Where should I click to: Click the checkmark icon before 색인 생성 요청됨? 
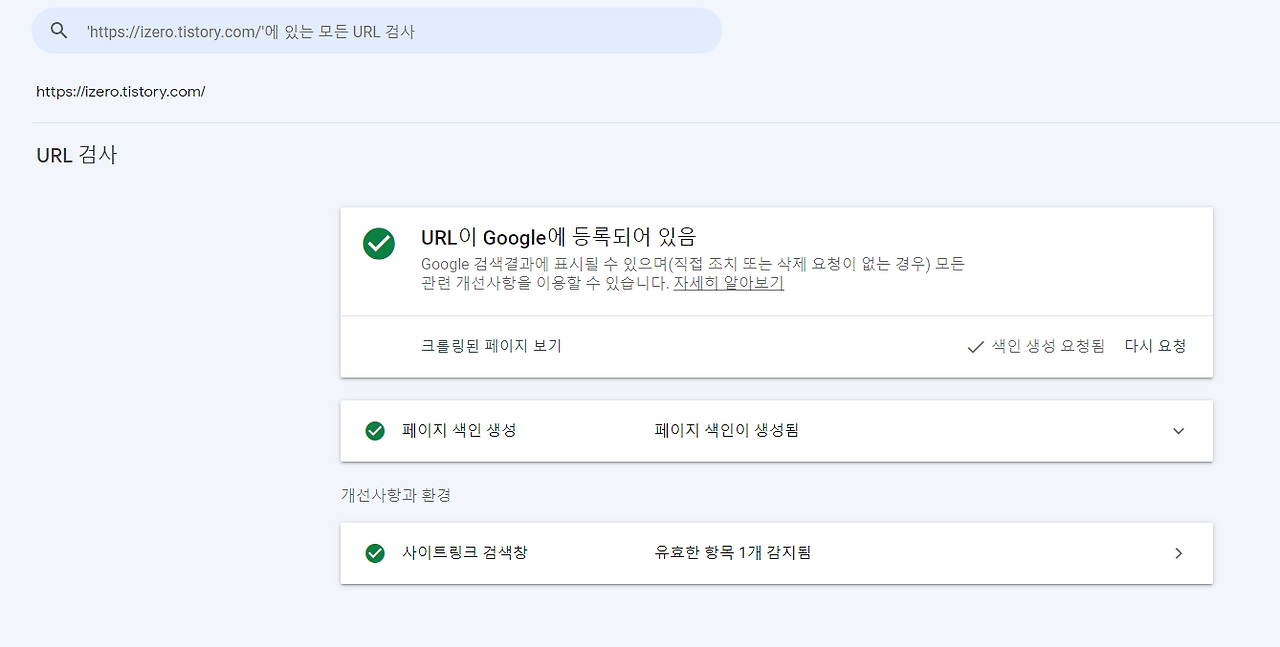(x=976, y=347)
